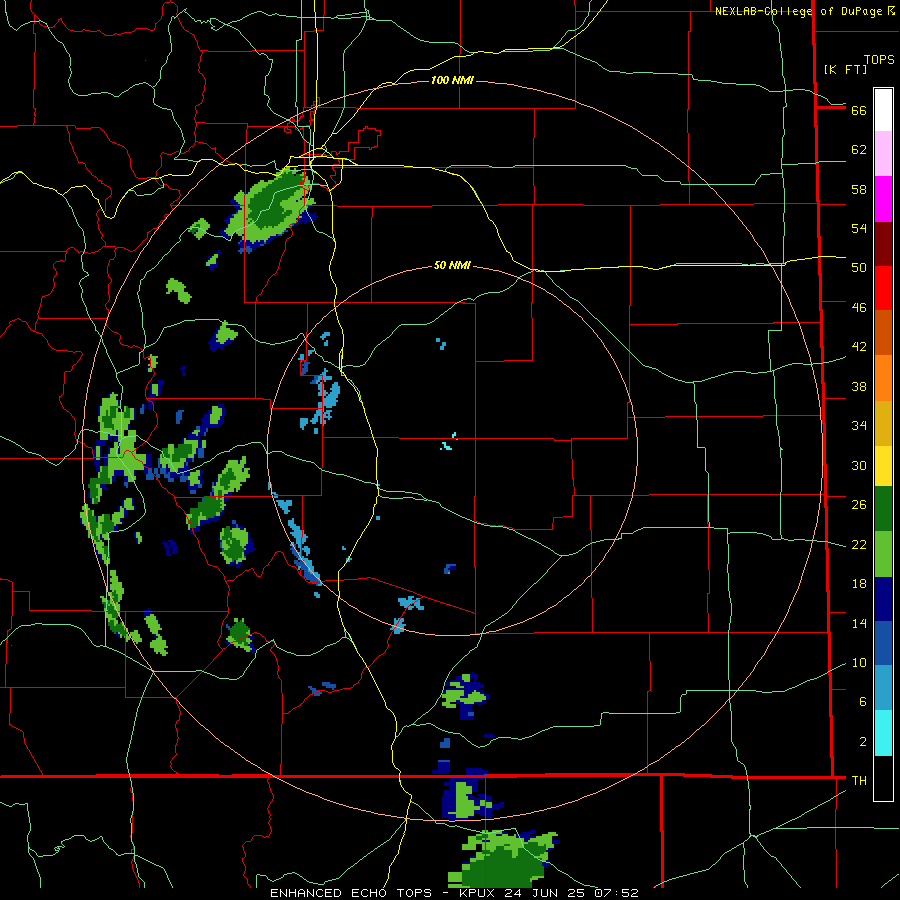The image size is (900, 900).
Task: Click the bright red legend swatch
Action: pyautogui.click(x=883, y=288)
